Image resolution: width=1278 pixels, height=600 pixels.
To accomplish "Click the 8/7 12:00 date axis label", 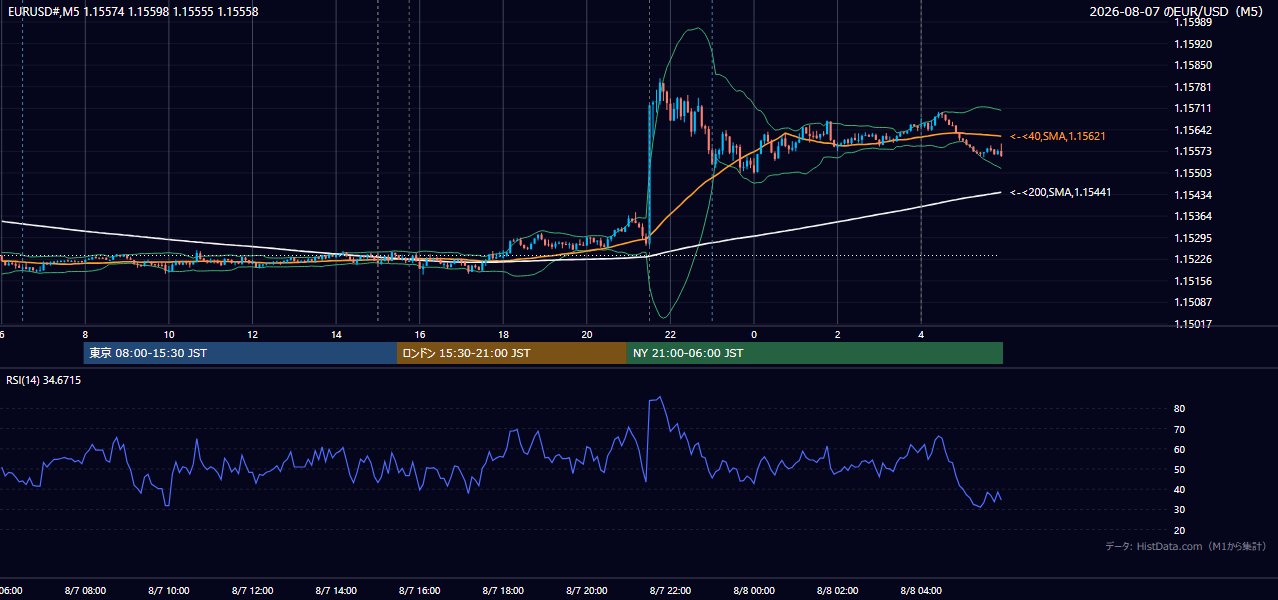I will click(x=253, y=591).
